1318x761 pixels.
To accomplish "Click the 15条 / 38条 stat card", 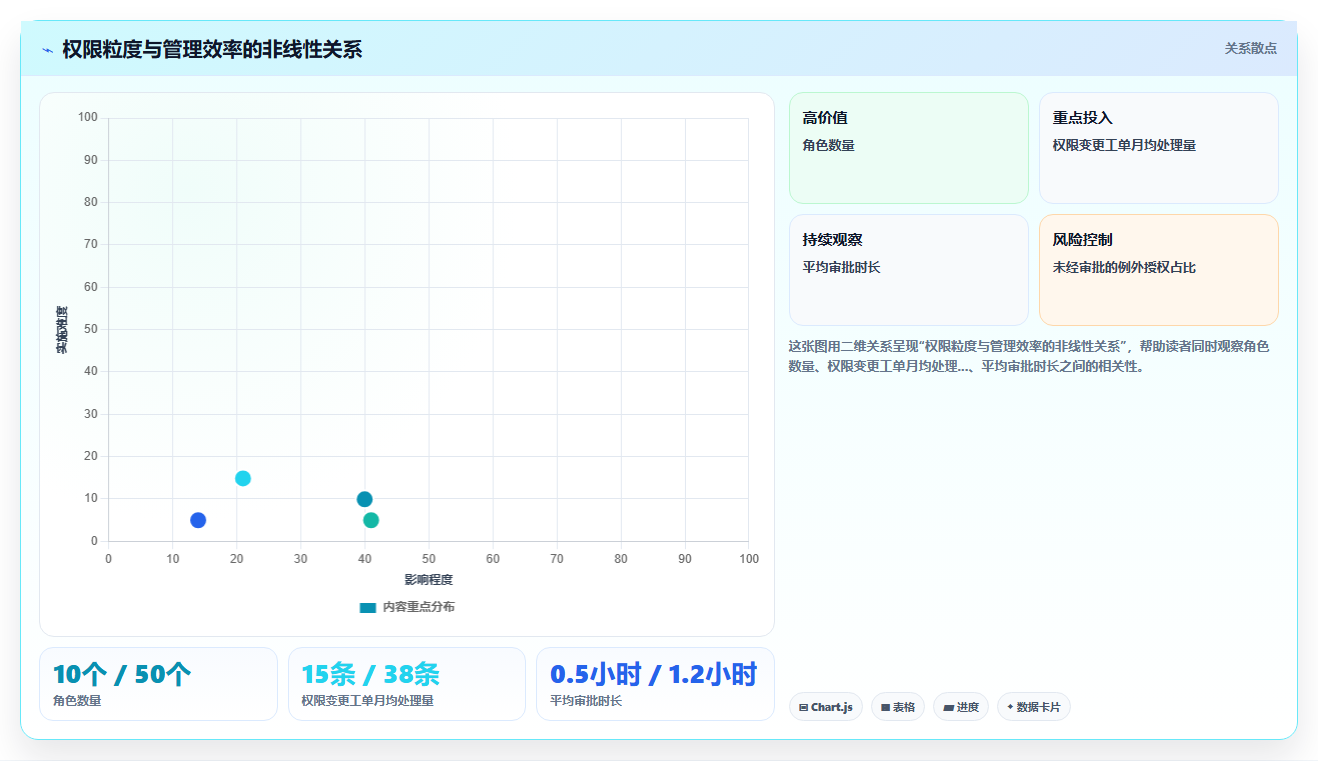I will (407, 684).
